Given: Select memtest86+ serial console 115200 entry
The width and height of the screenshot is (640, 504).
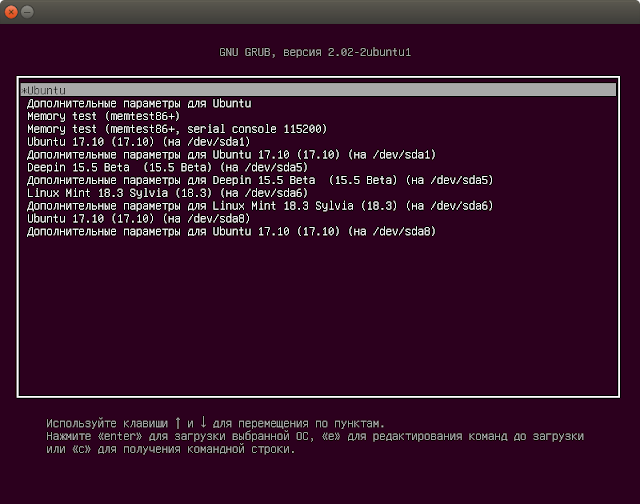Looking at the screenshot, I should [177, 129].
